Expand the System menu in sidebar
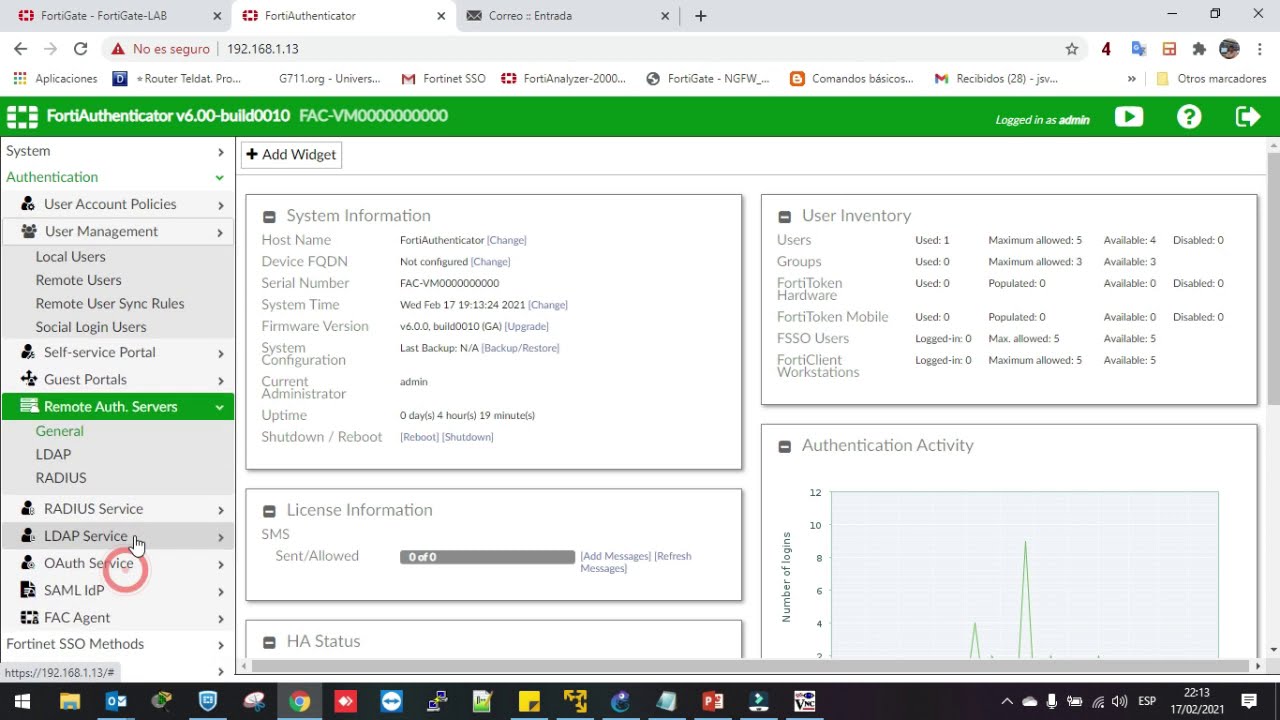 (x=117, y=151)
